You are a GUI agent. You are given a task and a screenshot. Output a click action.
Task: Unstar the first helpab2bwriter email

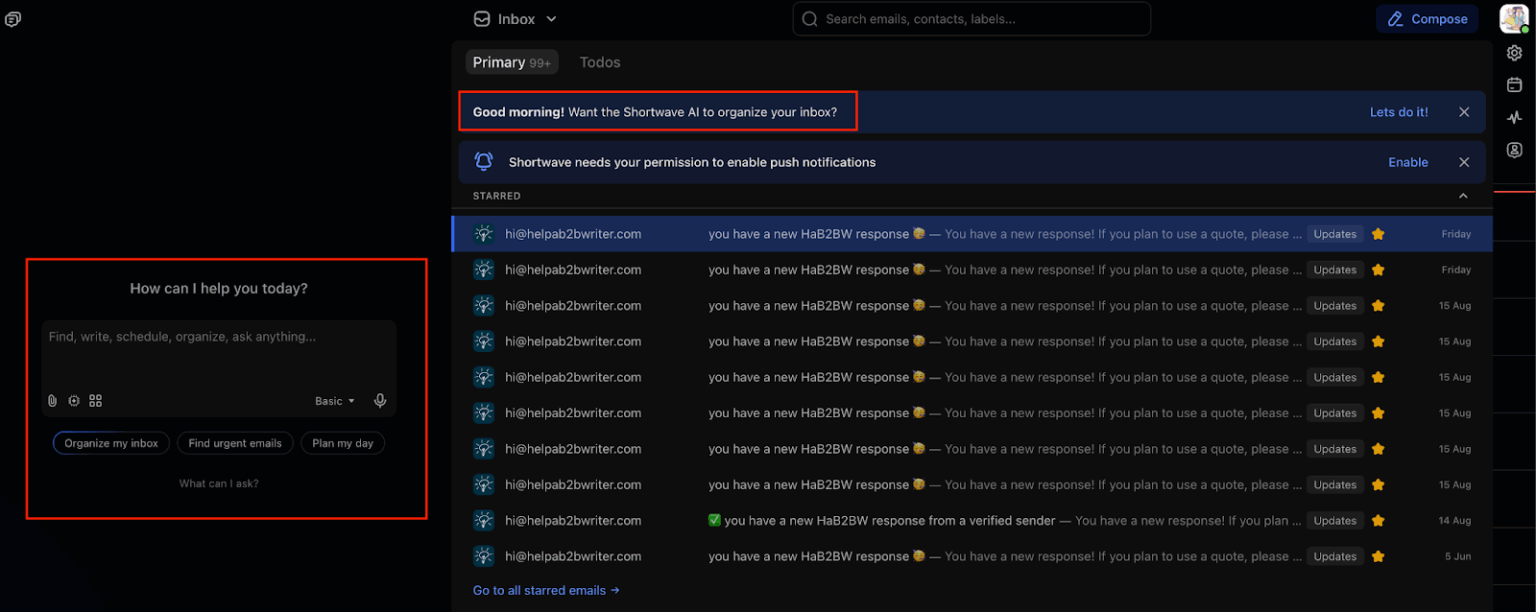[x=1378, y=234]
